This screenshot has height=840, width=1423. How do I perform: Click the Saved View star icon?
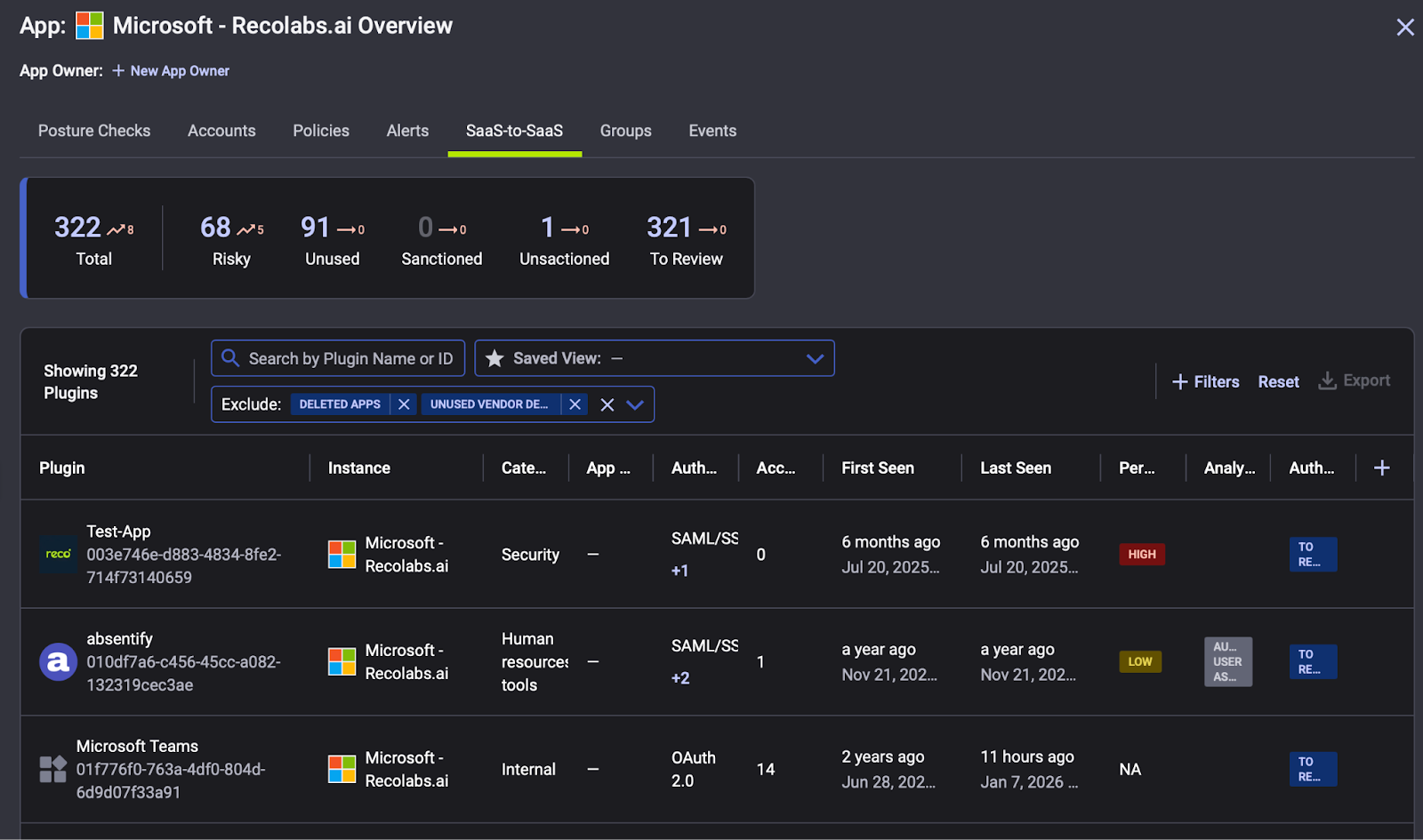tap(494, 358)
